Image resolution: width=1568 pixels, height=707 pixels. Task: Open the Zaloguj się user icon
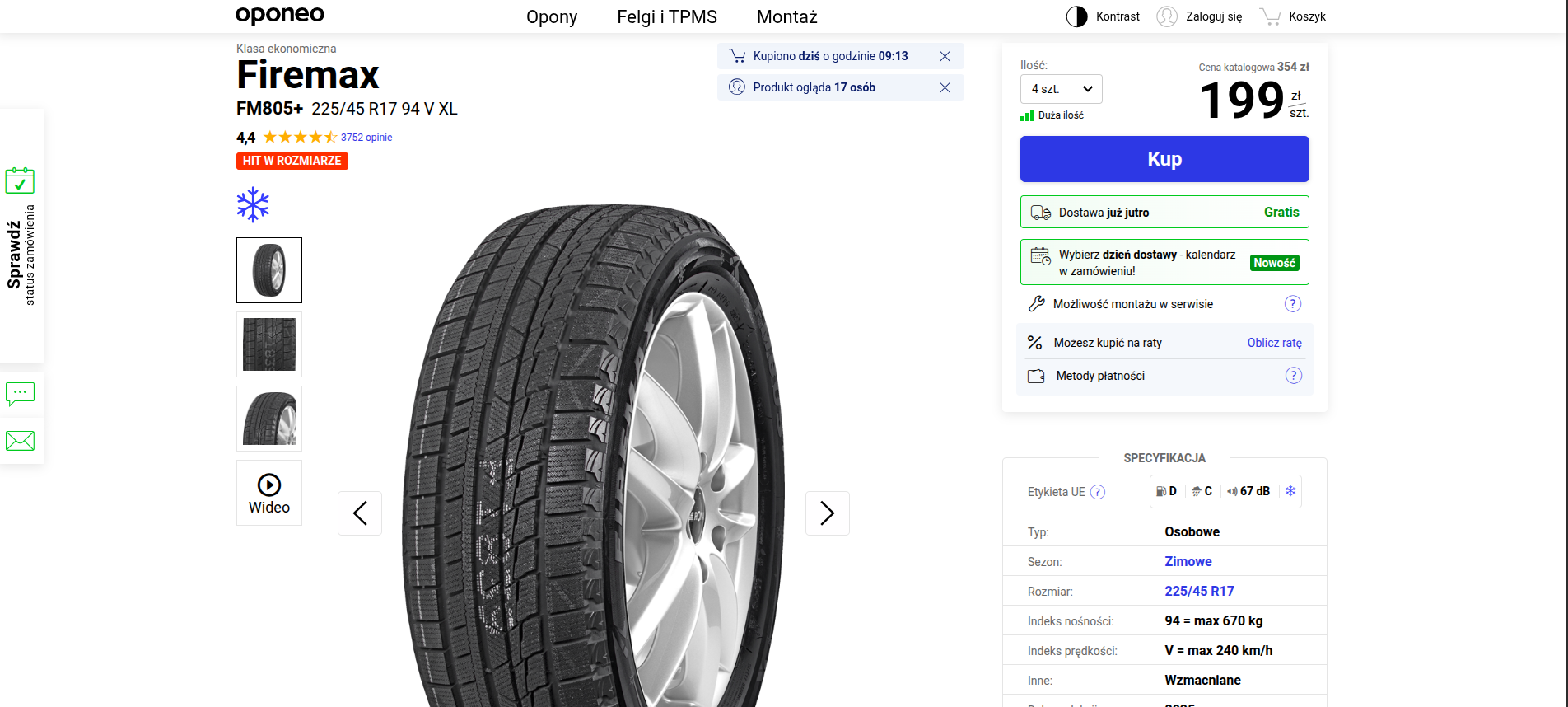tap(1167, 16)
